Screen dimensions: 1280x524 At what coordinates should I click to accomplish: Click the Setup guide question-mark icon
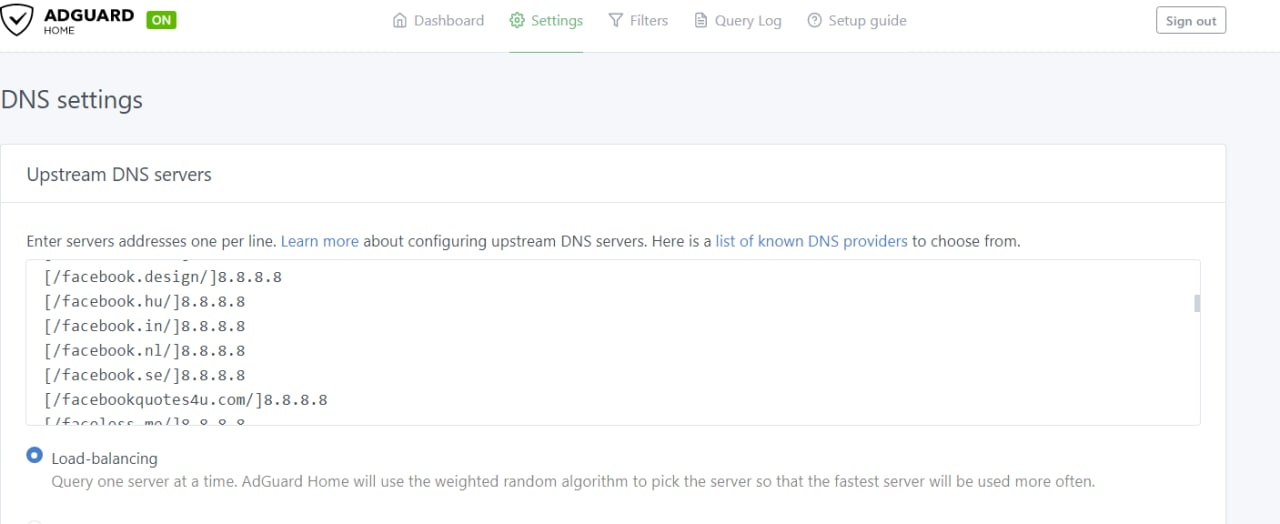tap(815, 20)
